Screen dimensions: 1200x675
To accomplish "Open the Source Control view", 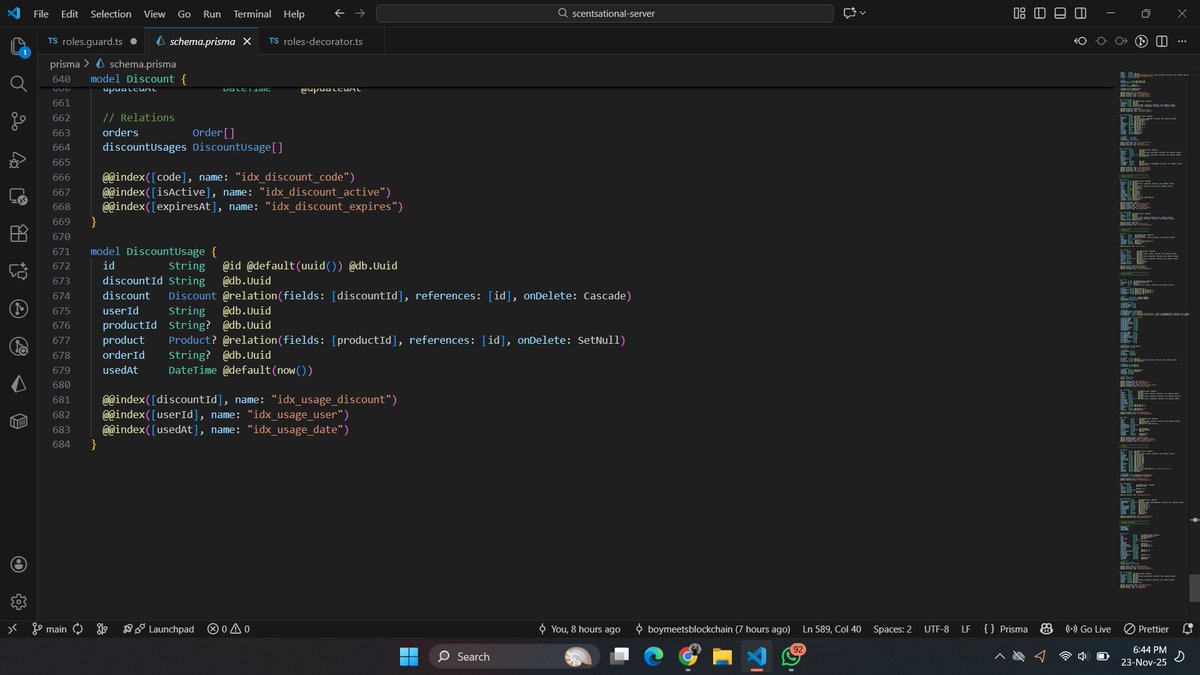I will click(x=18, y=121).
